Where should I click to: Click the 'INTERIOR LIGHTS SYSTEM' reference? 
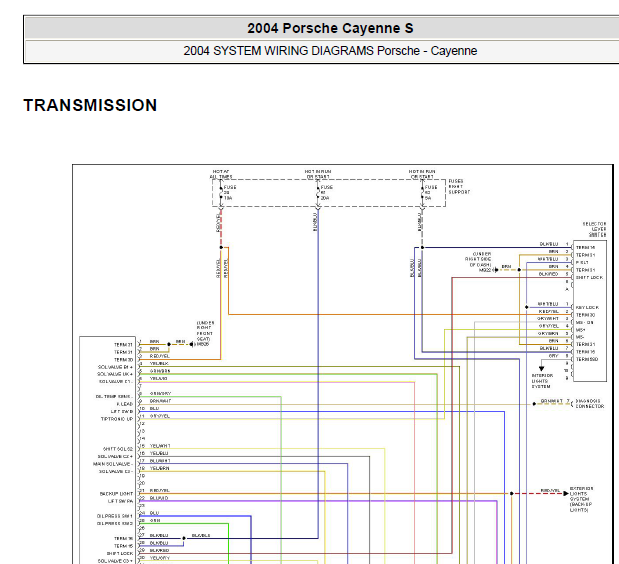pos(542,381)
